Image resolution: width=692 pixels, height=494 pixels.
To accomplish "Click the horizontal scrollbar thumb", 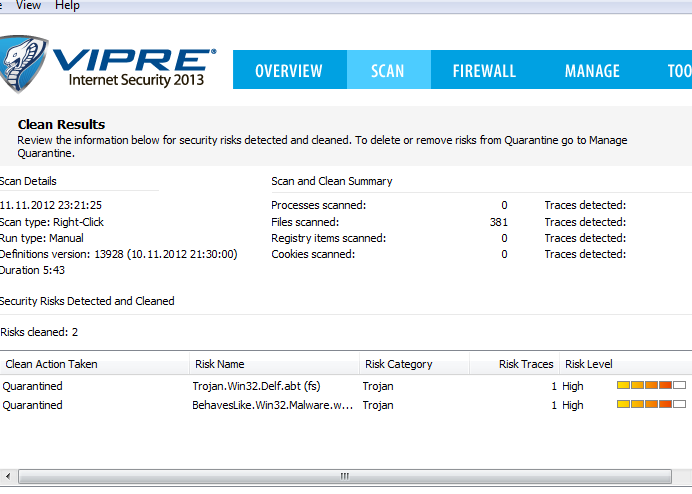I will click(345, 476).
